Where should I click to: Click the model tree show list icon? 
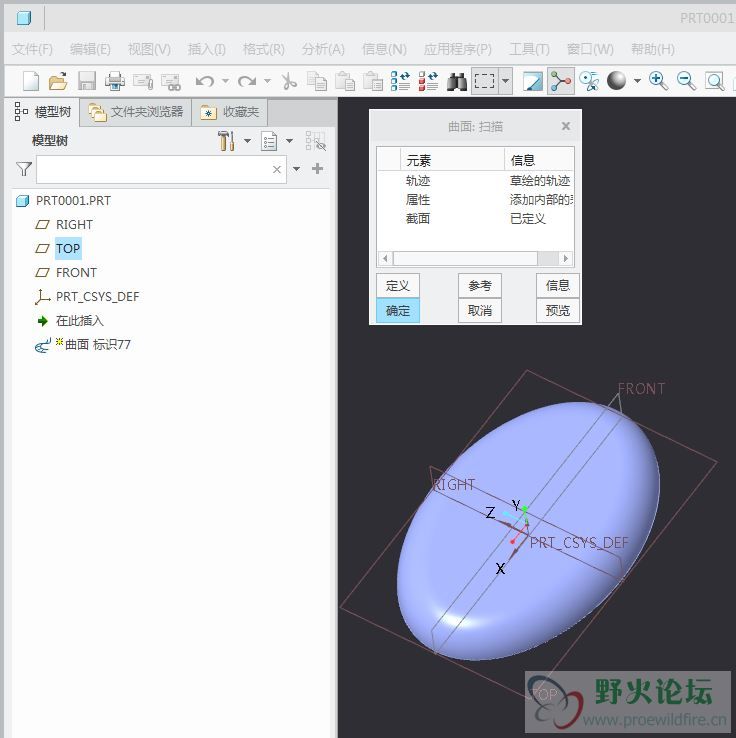[269, 141]
